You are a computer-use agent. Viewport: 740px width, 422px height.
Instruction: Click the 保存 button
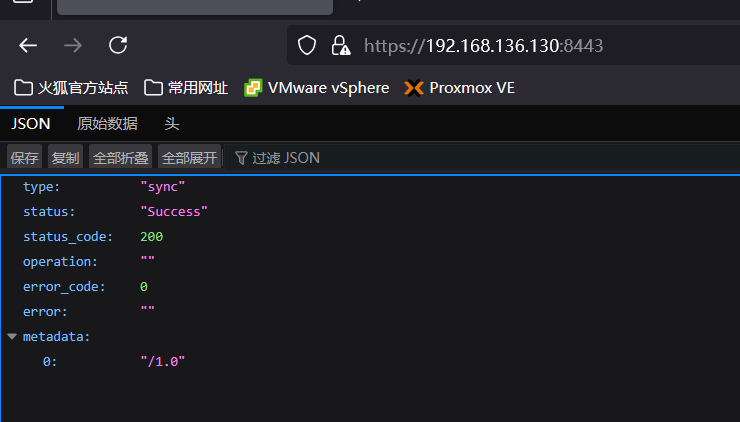click(25, 158)
